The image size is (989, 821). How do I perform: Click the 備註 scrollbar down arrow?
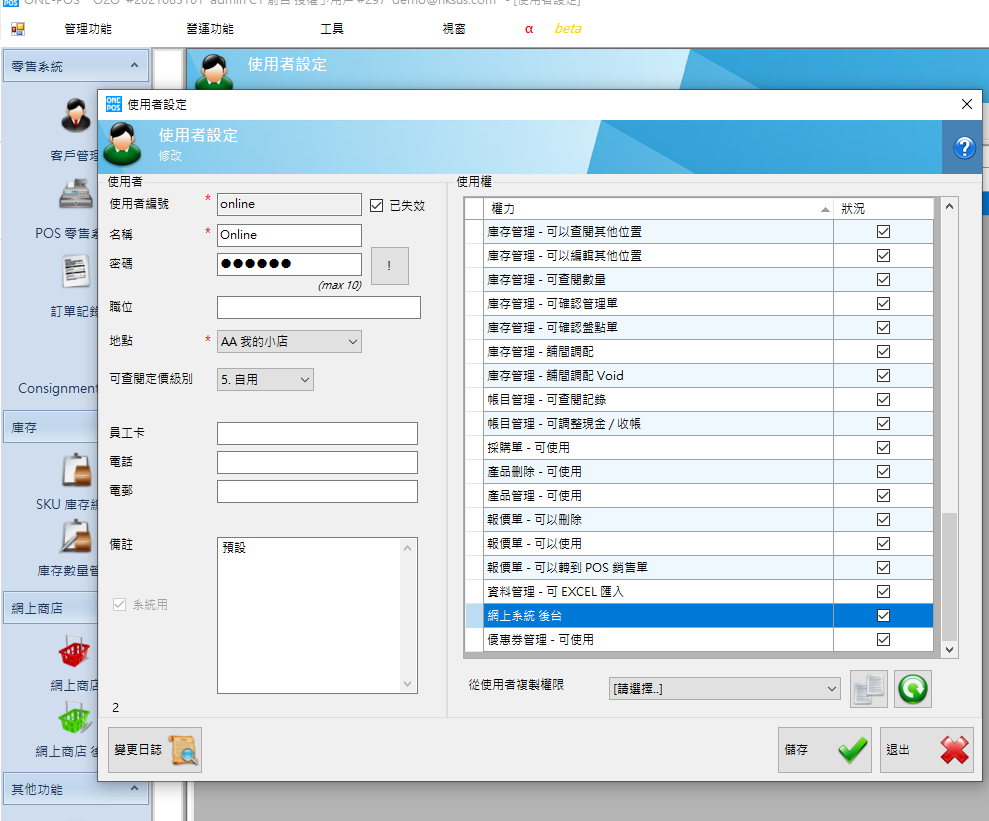pos(408,684)
